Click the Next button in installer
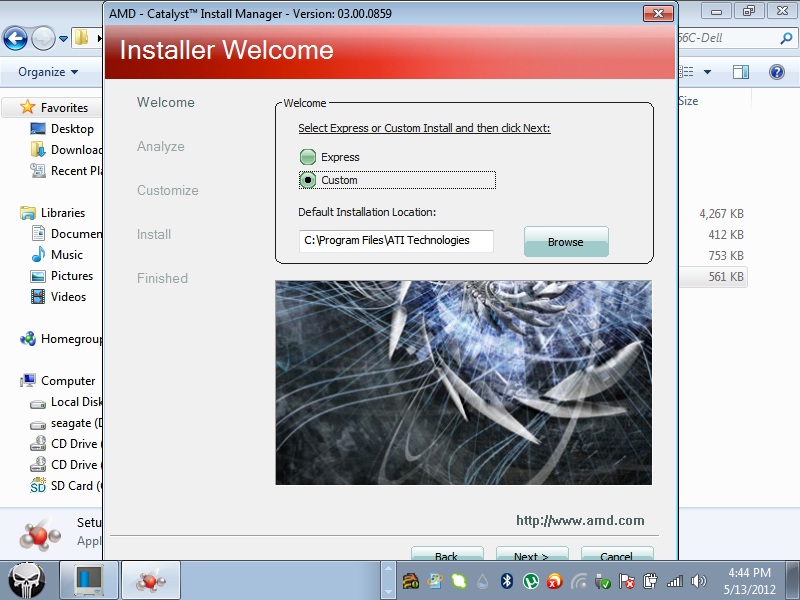The height and width of the screenshot is (600, 800). tap(532, 554)
